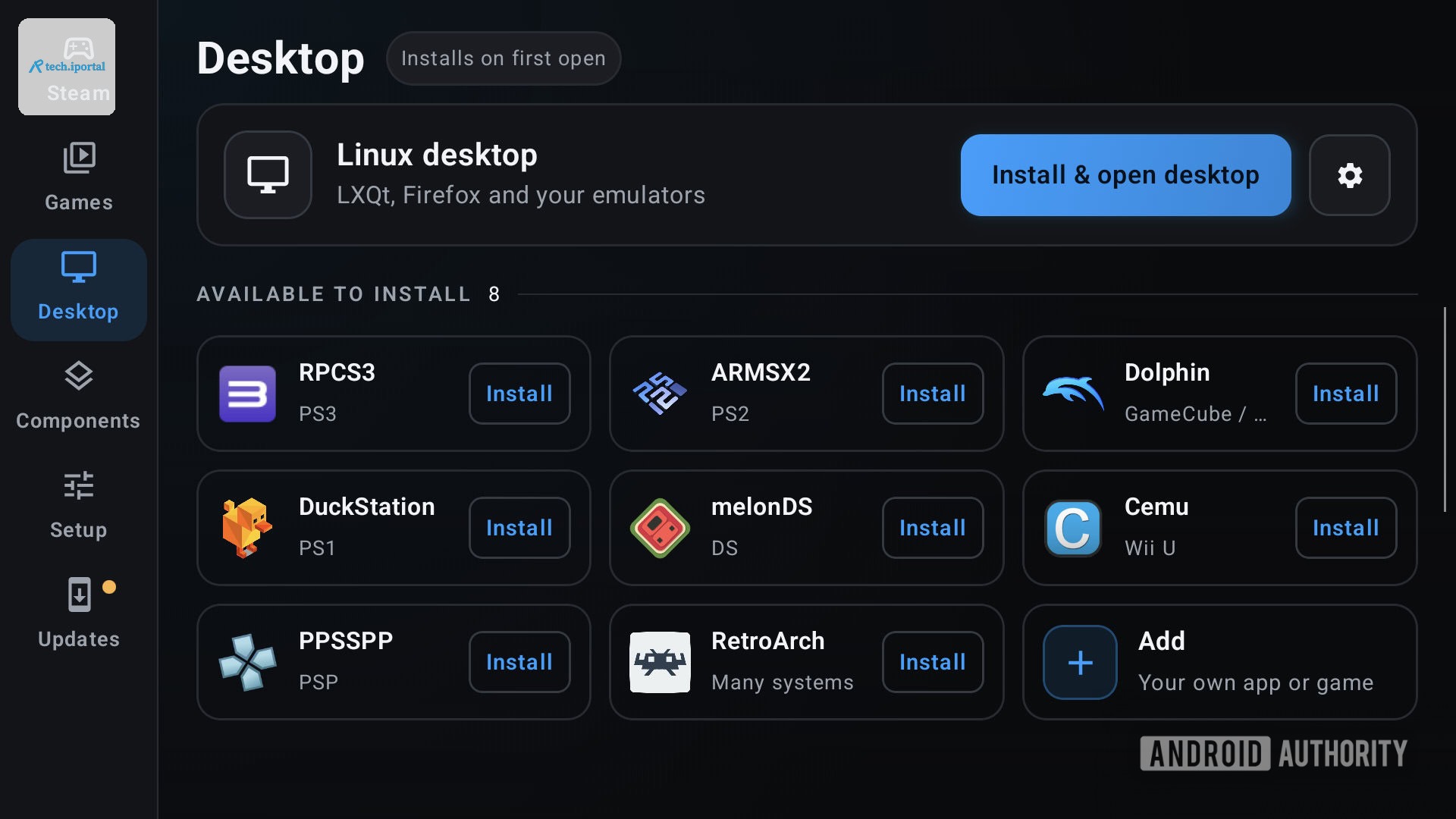The image size is (1456, 819).
Task: Install melonDS for DS
Action: 933,528
